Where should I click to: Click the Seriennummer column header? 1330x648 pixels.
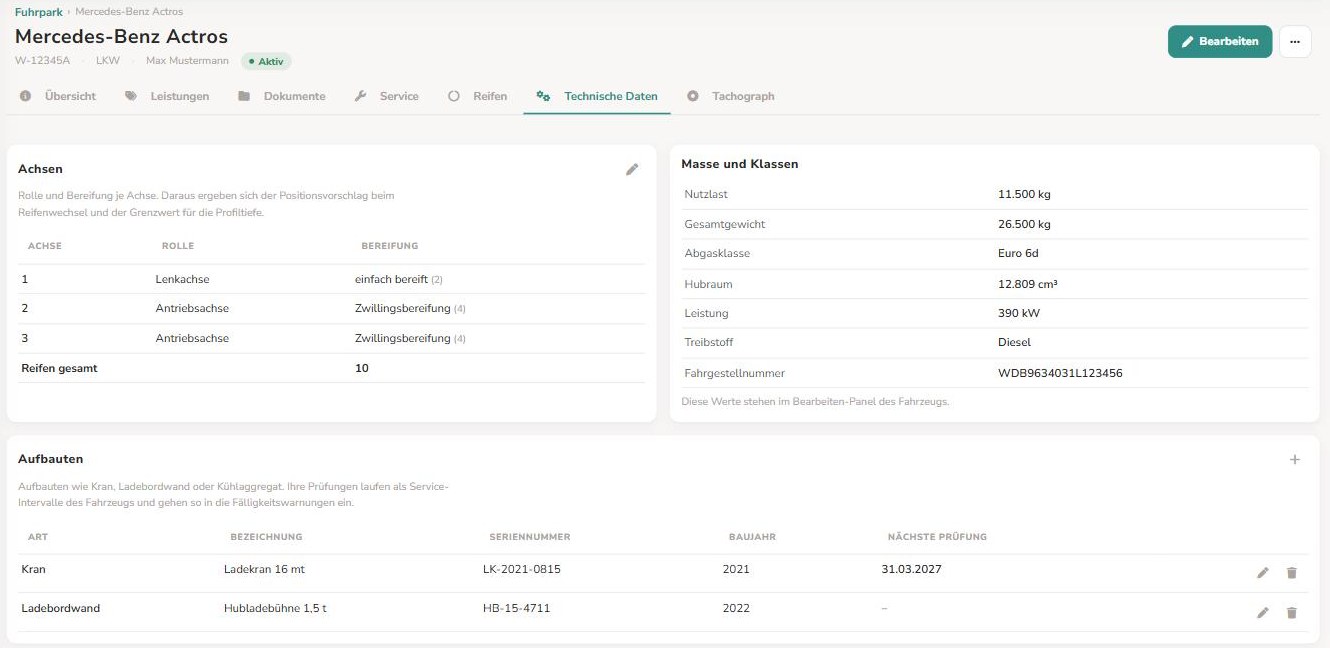[x=530, y=537]
